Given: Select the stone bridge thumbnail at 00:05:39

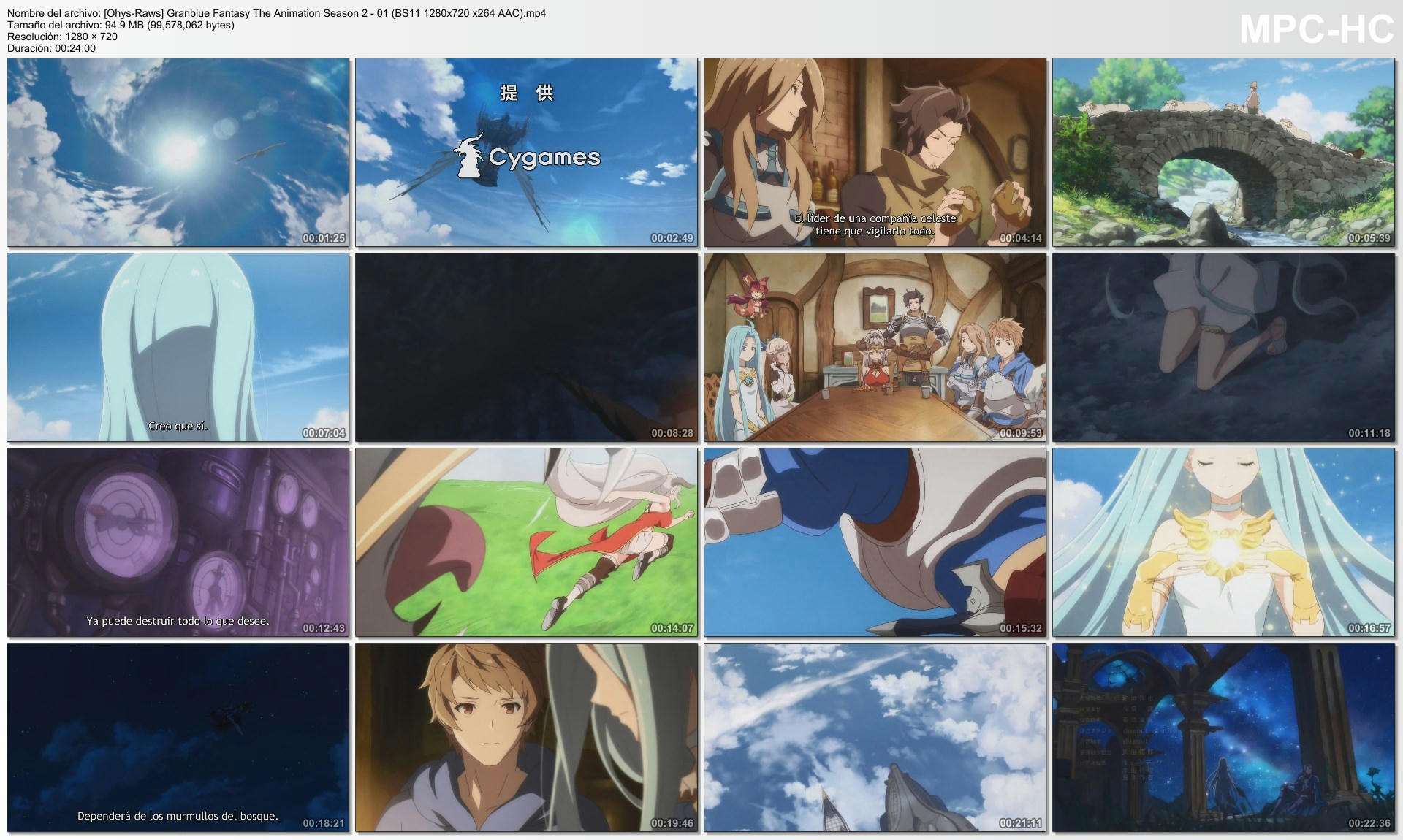Looking at the screenshot, I should 1224,153.
